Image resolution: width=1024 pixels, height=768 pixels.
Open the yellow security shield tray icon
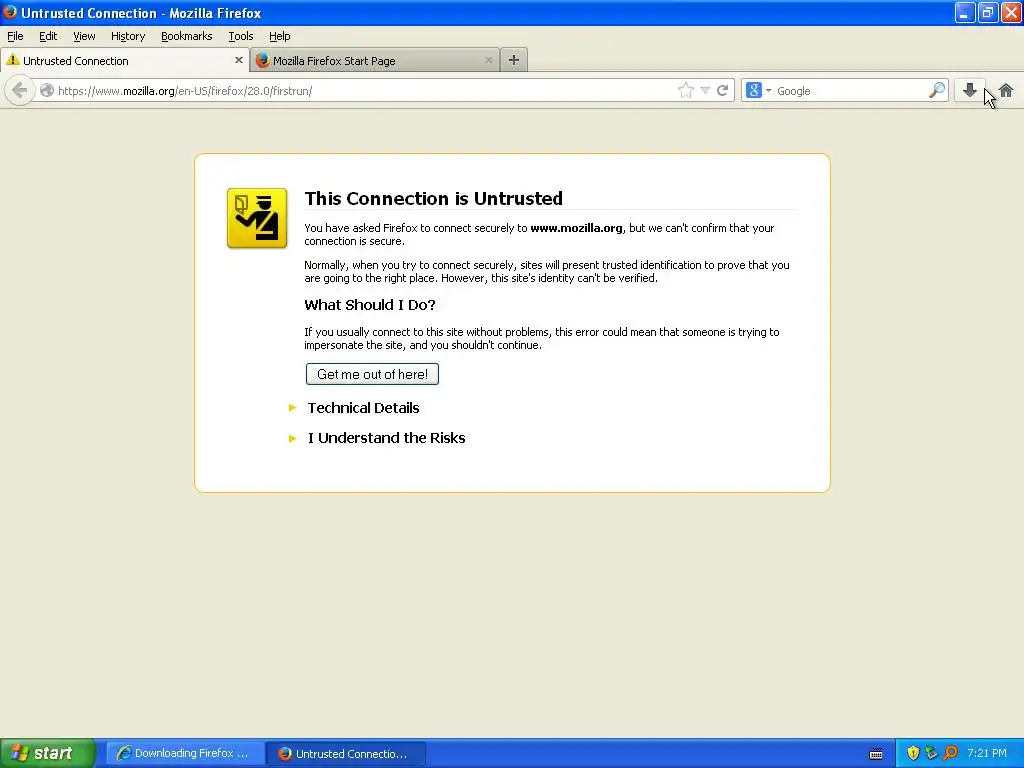913,753
